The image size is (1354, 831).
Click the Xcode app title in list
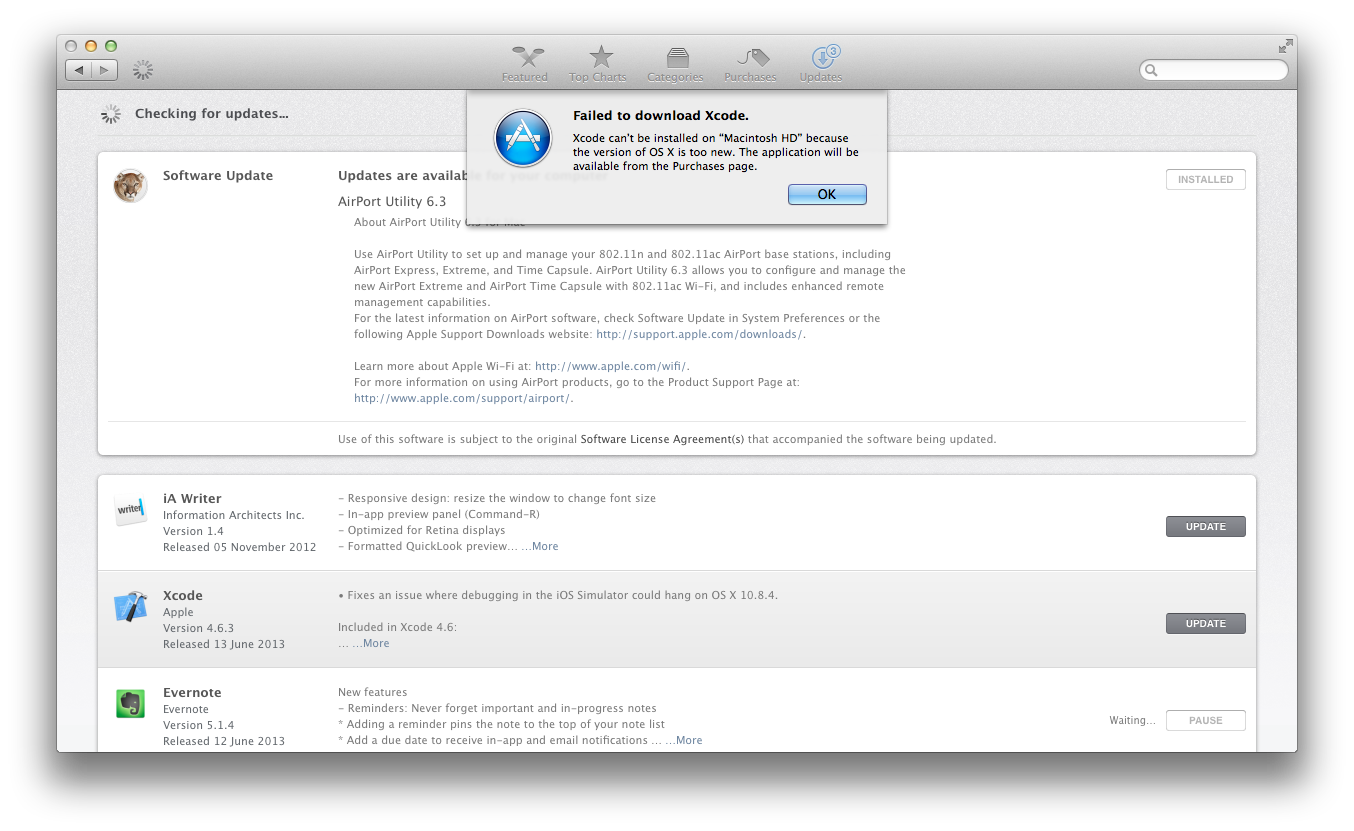pyautogui.click(x=183, y=595)
